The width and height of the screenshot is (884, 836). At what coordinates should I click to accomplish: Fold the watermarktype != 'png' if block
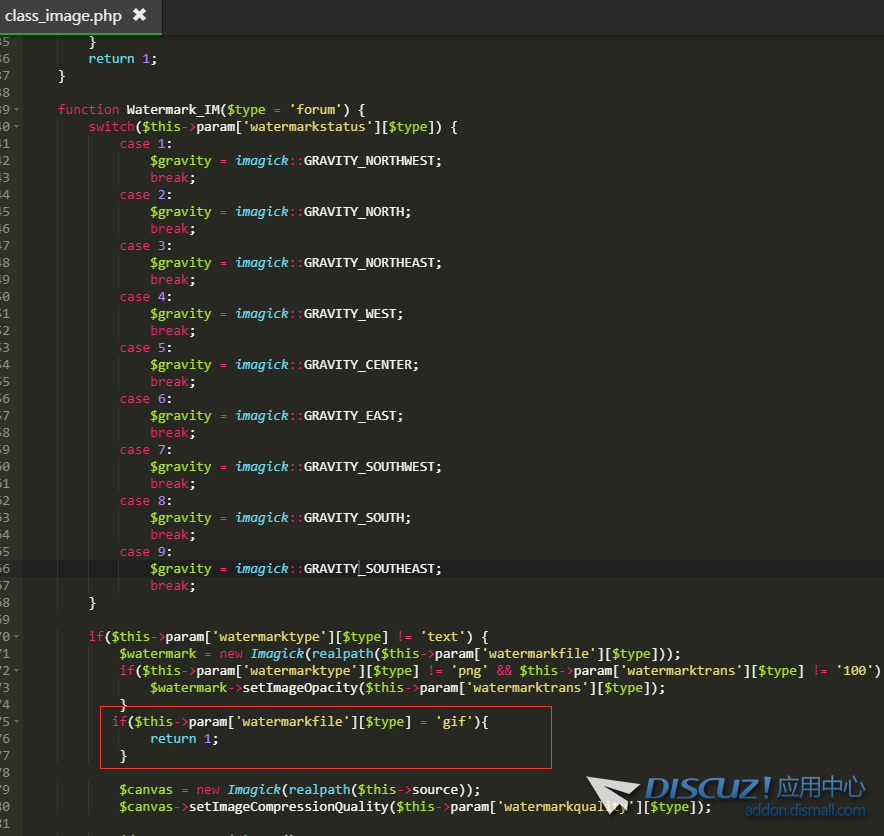(x=16, y=670)
